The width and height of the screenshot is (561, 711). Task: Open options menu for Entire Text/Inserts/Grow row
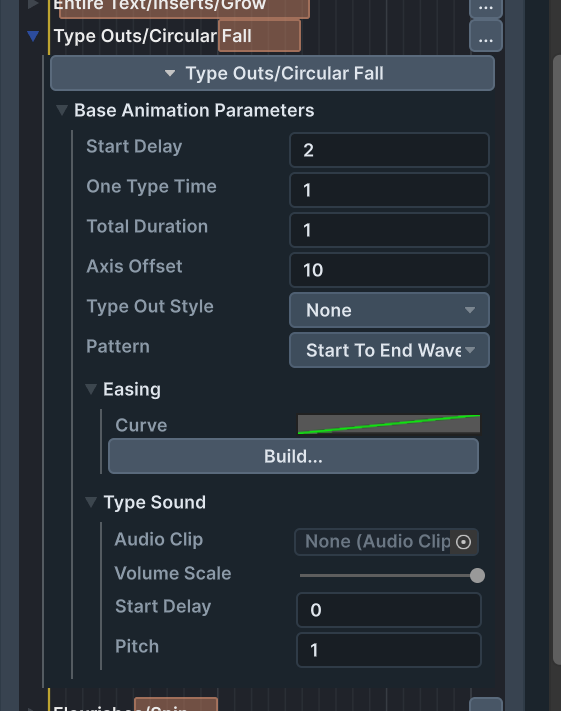pos(486,6)
